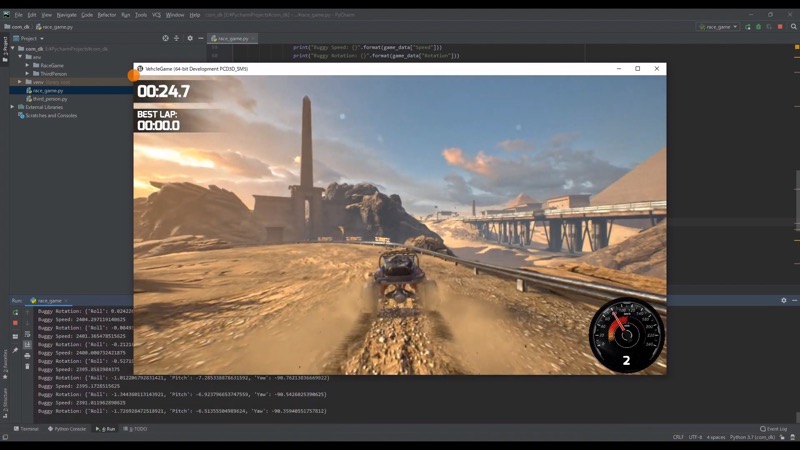Screen dimensions: 800x450
Task: Open the Event Log
Action: (x=773, y=429)
